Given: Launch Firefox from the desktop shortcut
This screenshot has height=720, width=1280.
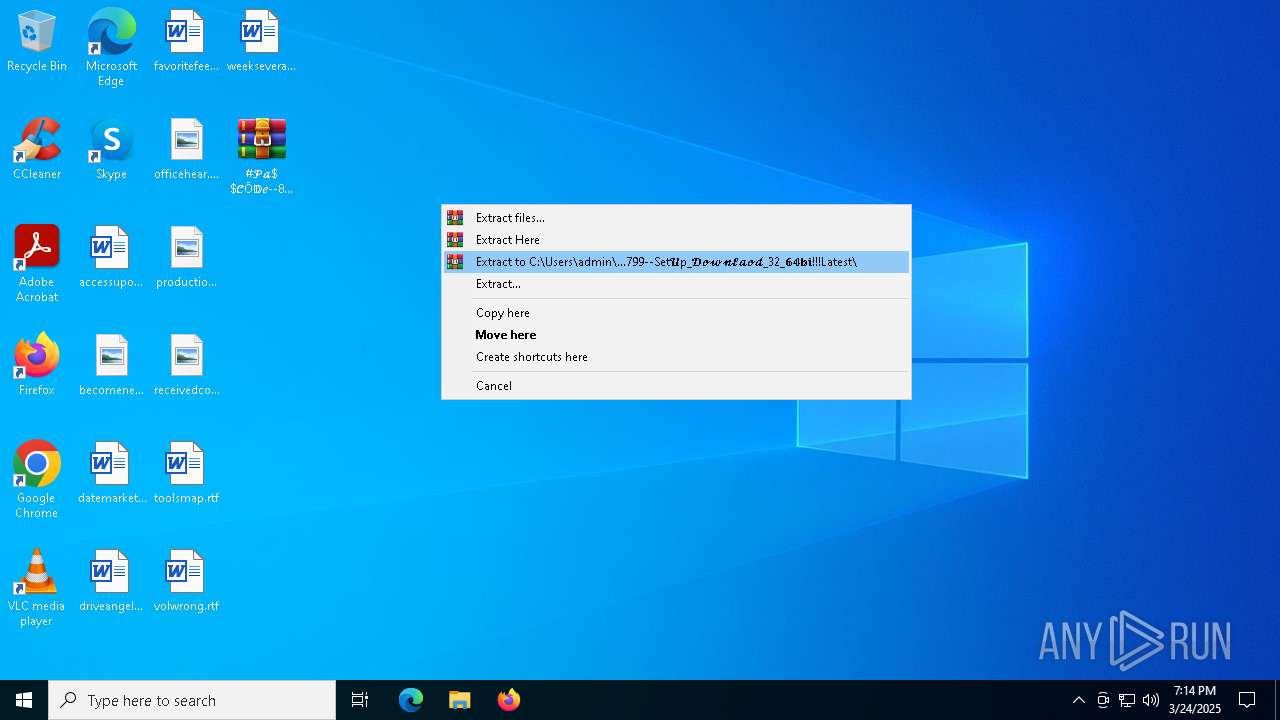Looking at the screenshot, I should point(37,366).
